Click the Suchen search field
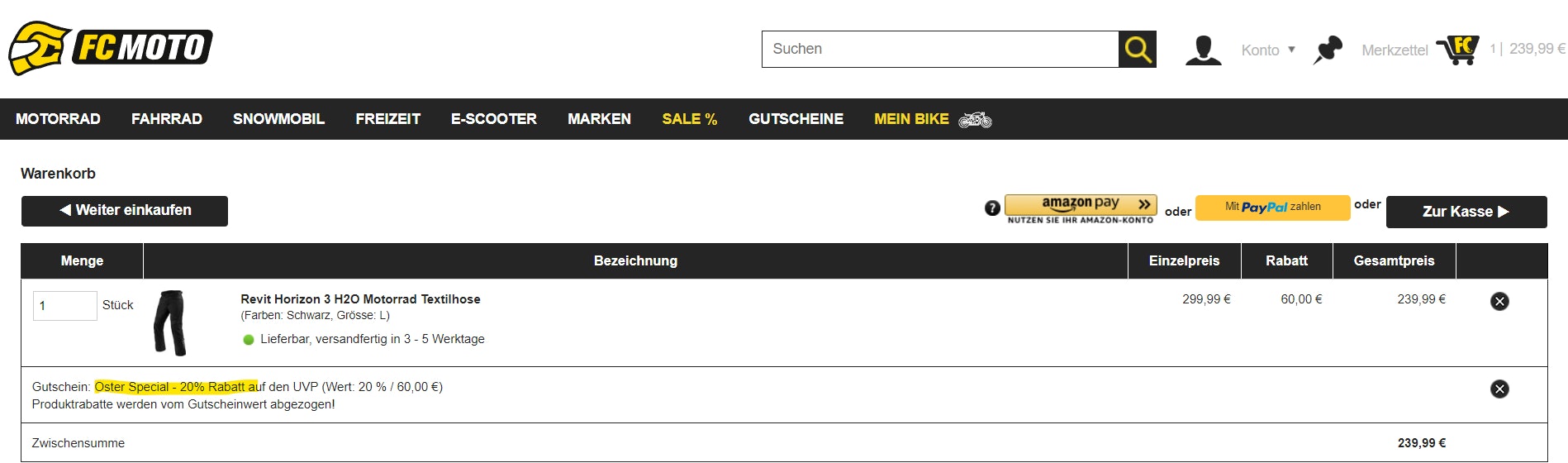Image resolution: width=1568 pixels, height=463 pixels. click(940, 50)
